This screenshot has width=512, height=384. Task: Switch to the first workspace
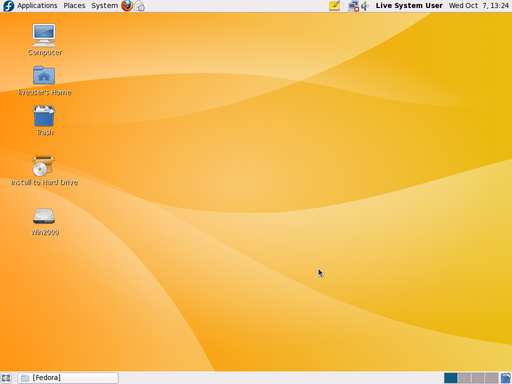click(451, 378)
